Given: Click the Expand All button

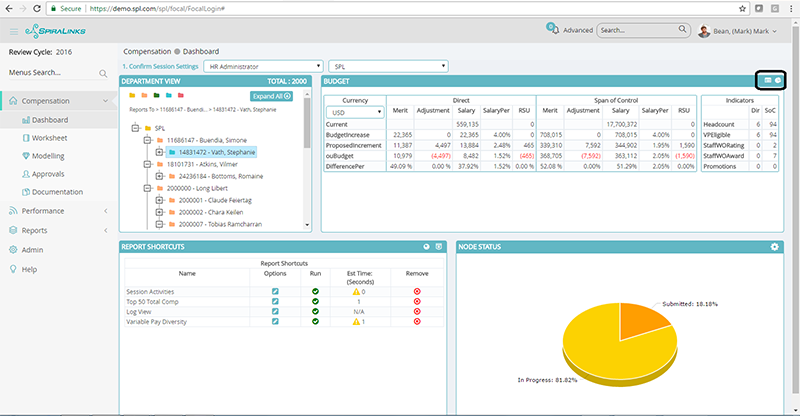Looking at the screenshot, I should 272,96.
